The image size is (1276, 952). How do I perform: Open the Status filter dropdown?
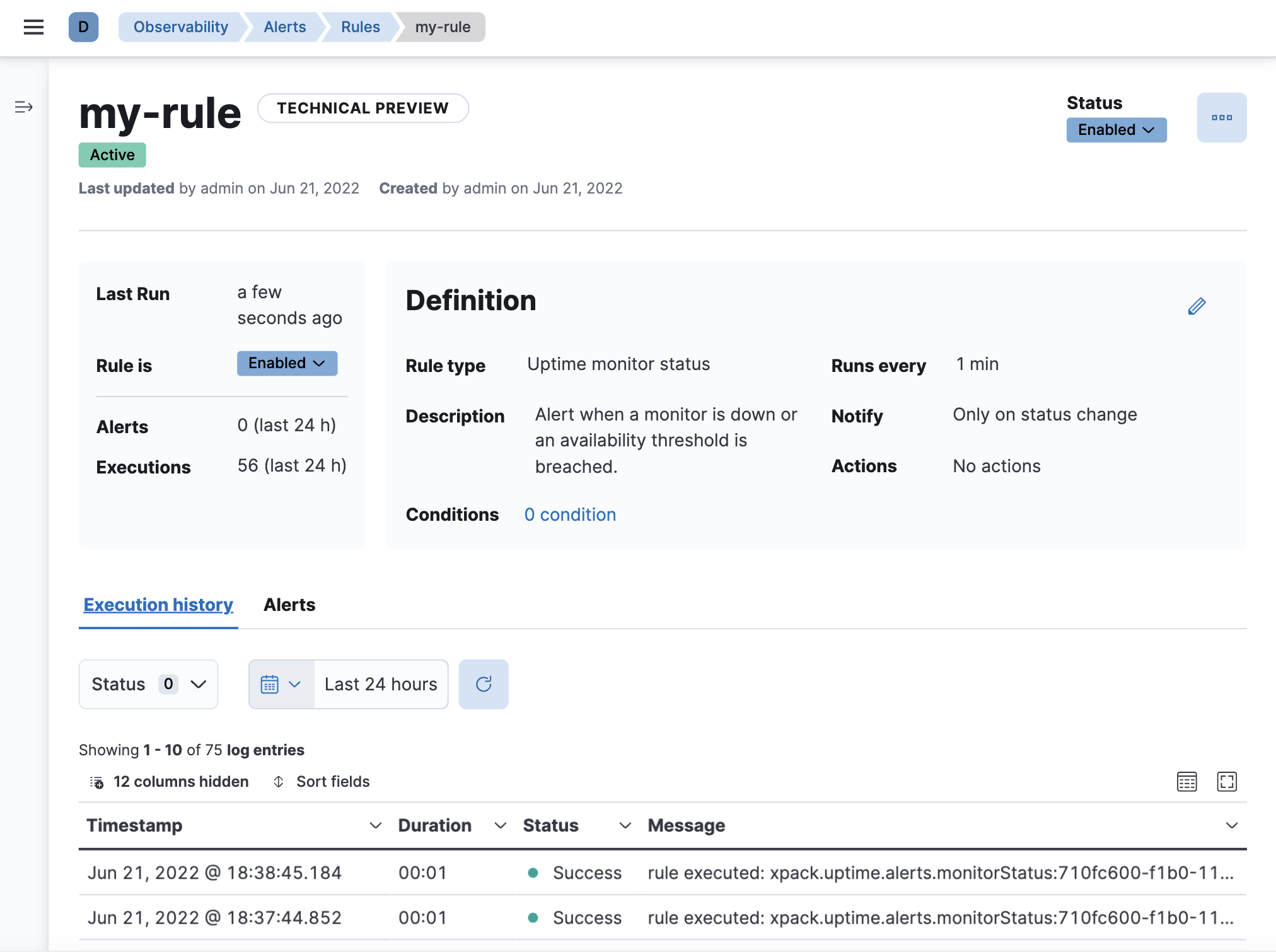[x=148, y=684]
